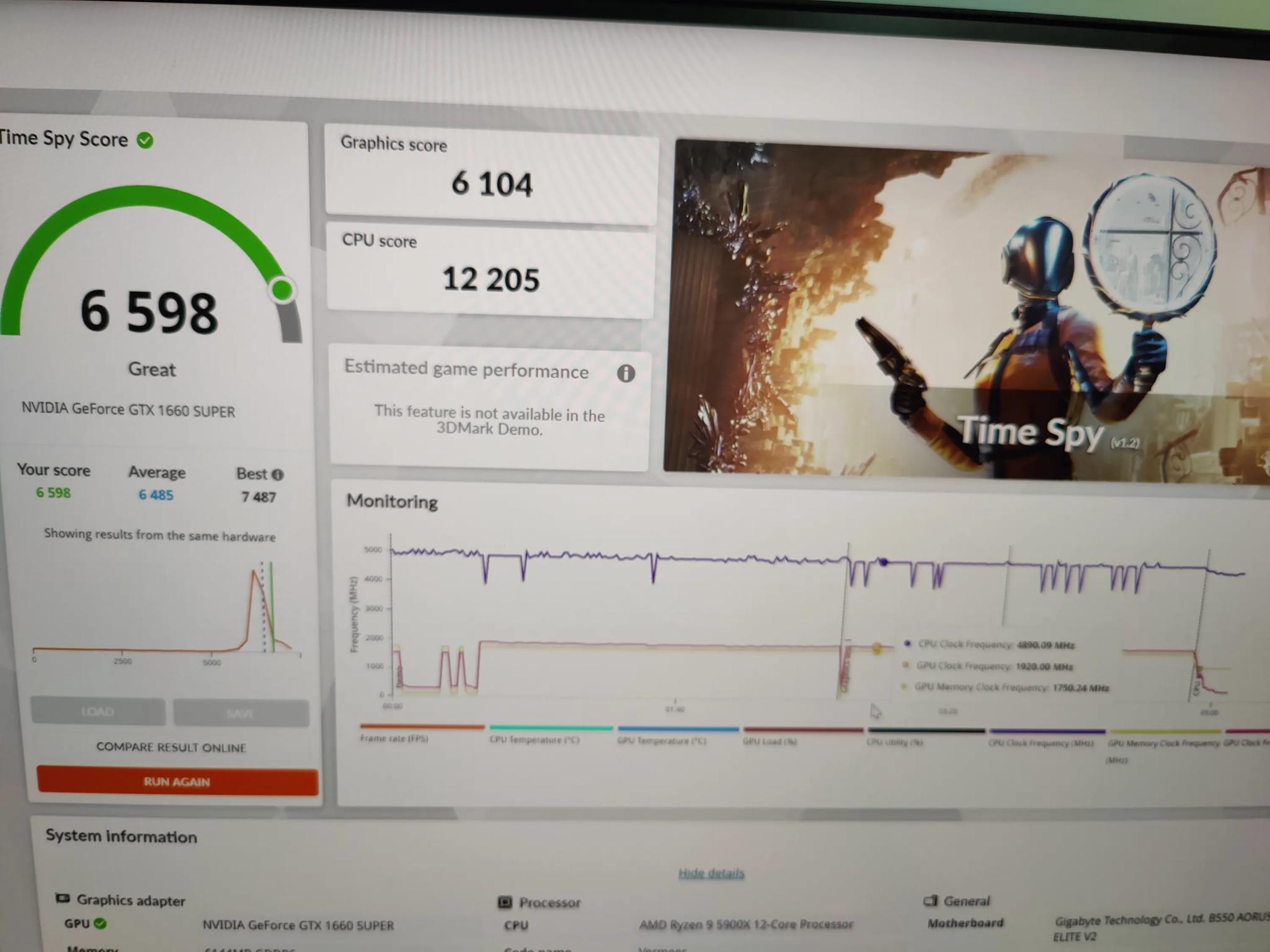Viewport: 1270px width, 952px height.
Task: Click NVIDIA GeForce GTX 1660 SUPER under the gauge
Action: [128, 410]
